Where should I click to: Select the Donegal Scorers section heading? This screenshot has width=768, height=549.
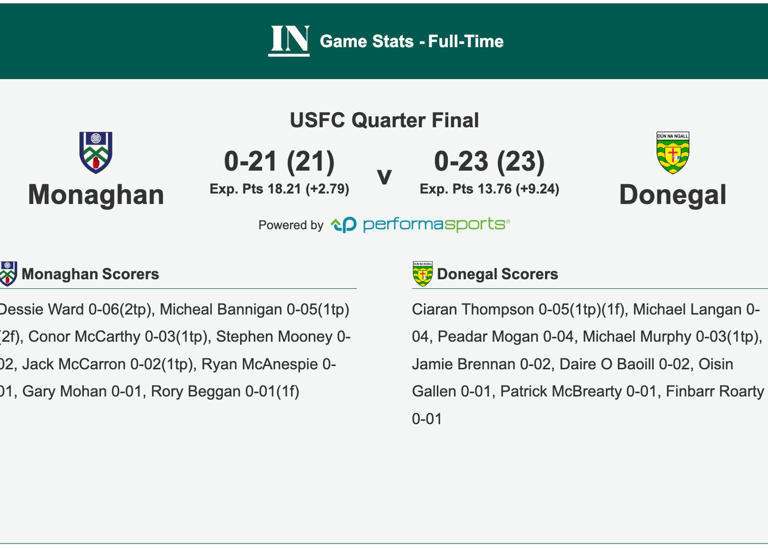[x=497, y=274]
